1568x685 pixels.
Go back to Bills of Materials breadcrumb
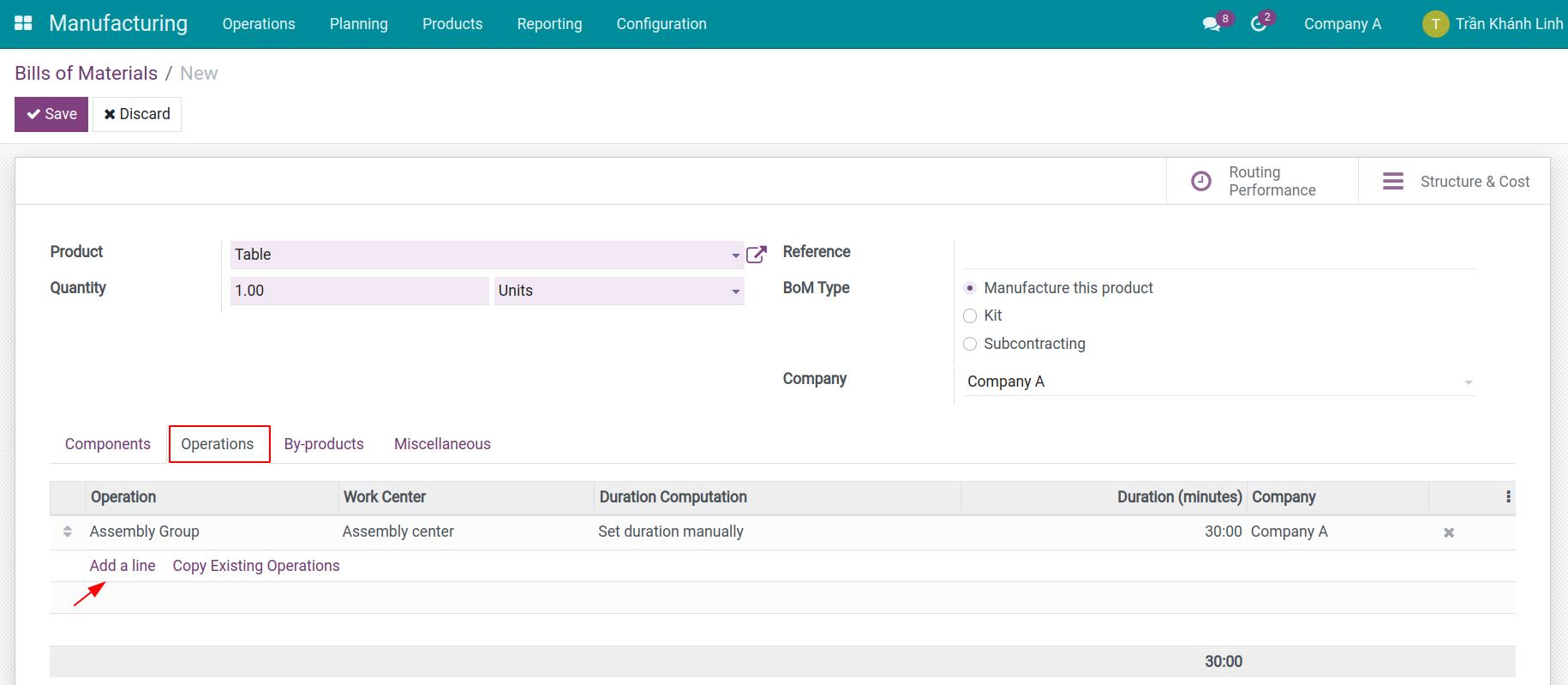87,73
